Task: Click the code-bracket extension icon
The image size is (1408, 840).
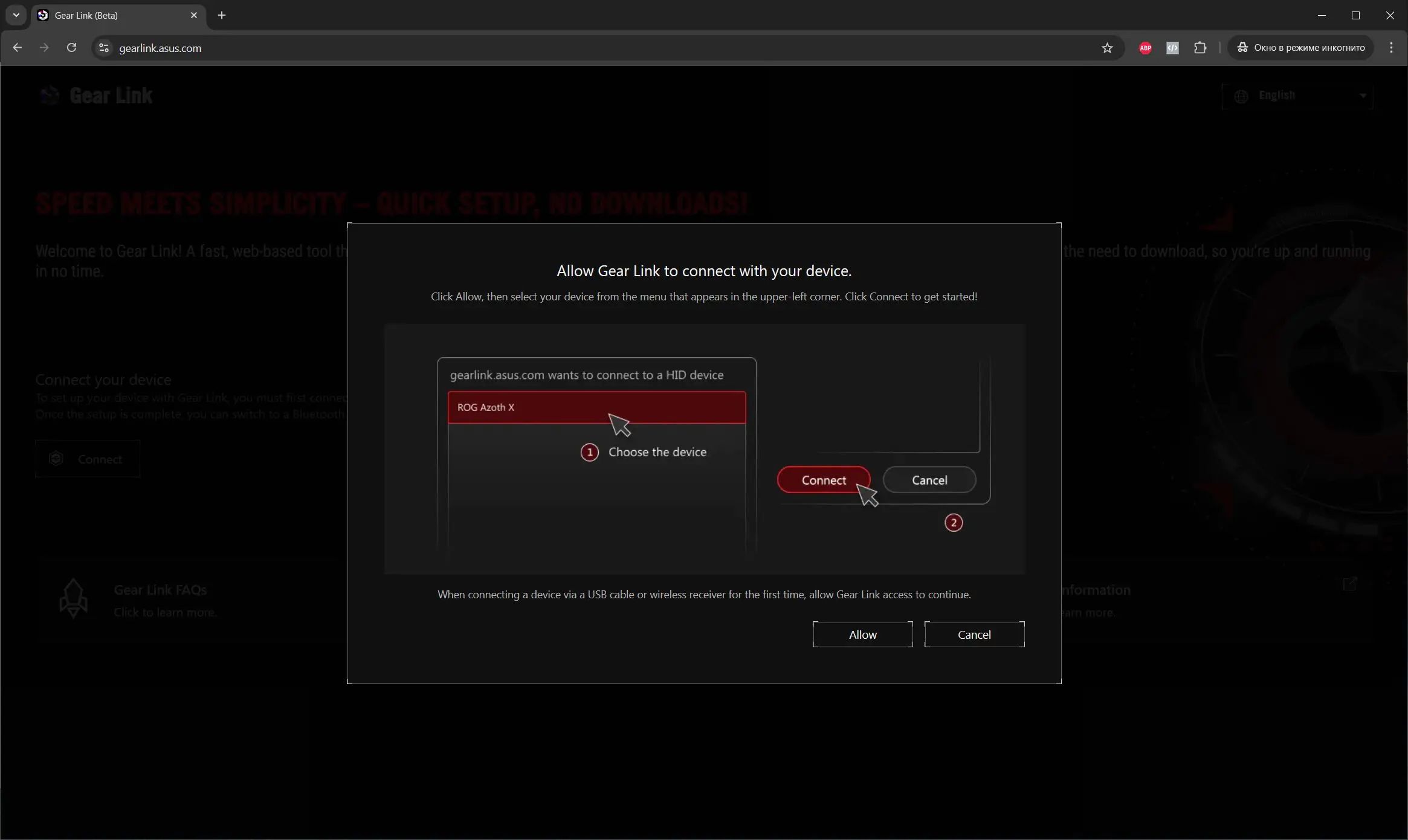Action: [x=1172, y=48]
